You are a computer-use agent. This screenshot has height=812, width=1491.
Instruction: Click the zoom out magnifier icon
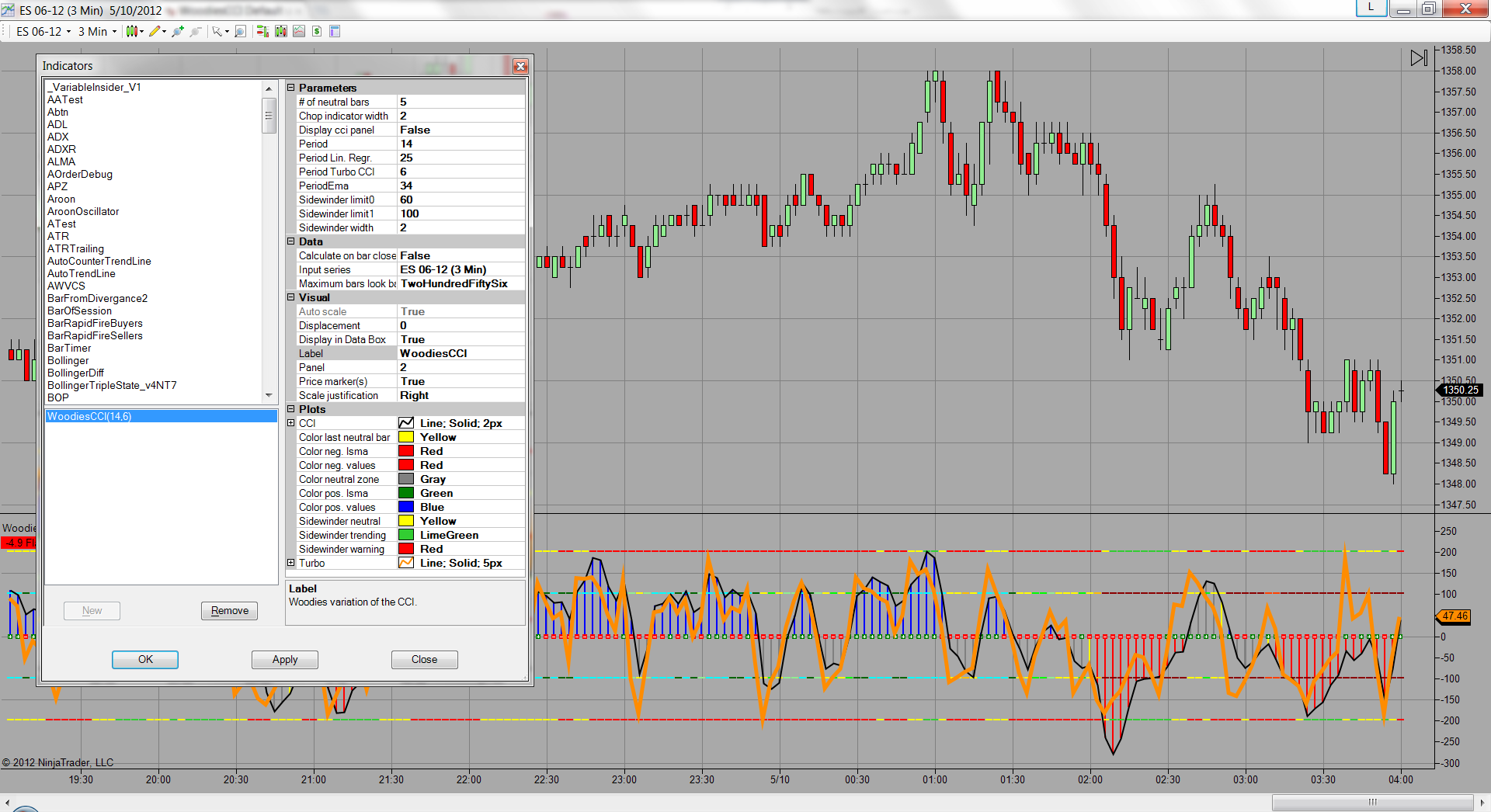coord(196,31)
